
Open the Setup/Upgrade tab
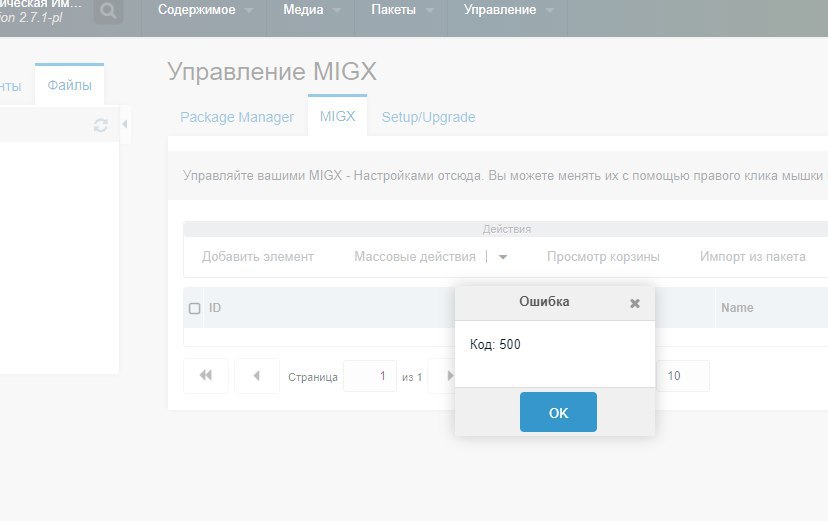428,117
